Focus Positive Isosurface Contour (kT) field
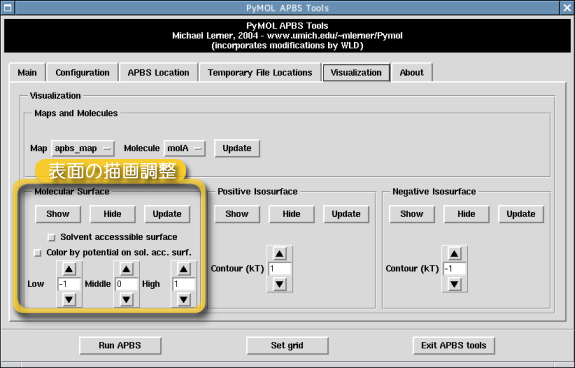The width and height of the screenshot is (575, 368). (279, 269)
